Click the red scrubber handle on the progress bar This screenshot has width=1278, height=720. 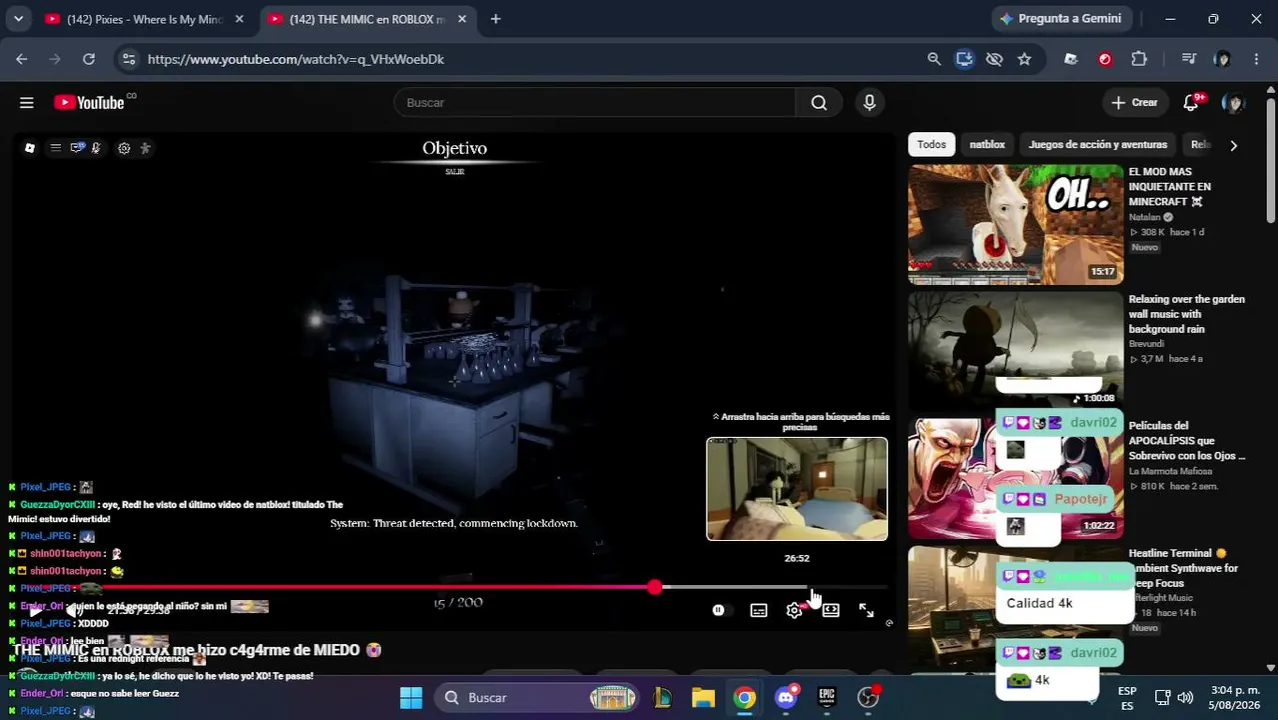point(654,587)
